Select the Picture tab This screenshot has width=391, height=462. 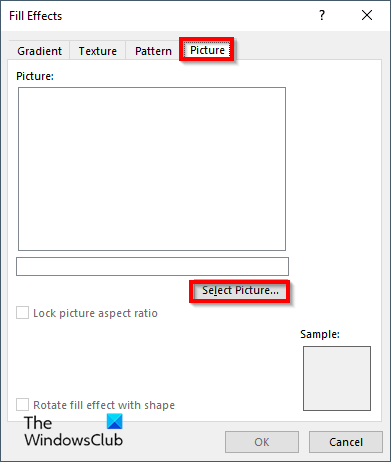(x=207, y=50)
